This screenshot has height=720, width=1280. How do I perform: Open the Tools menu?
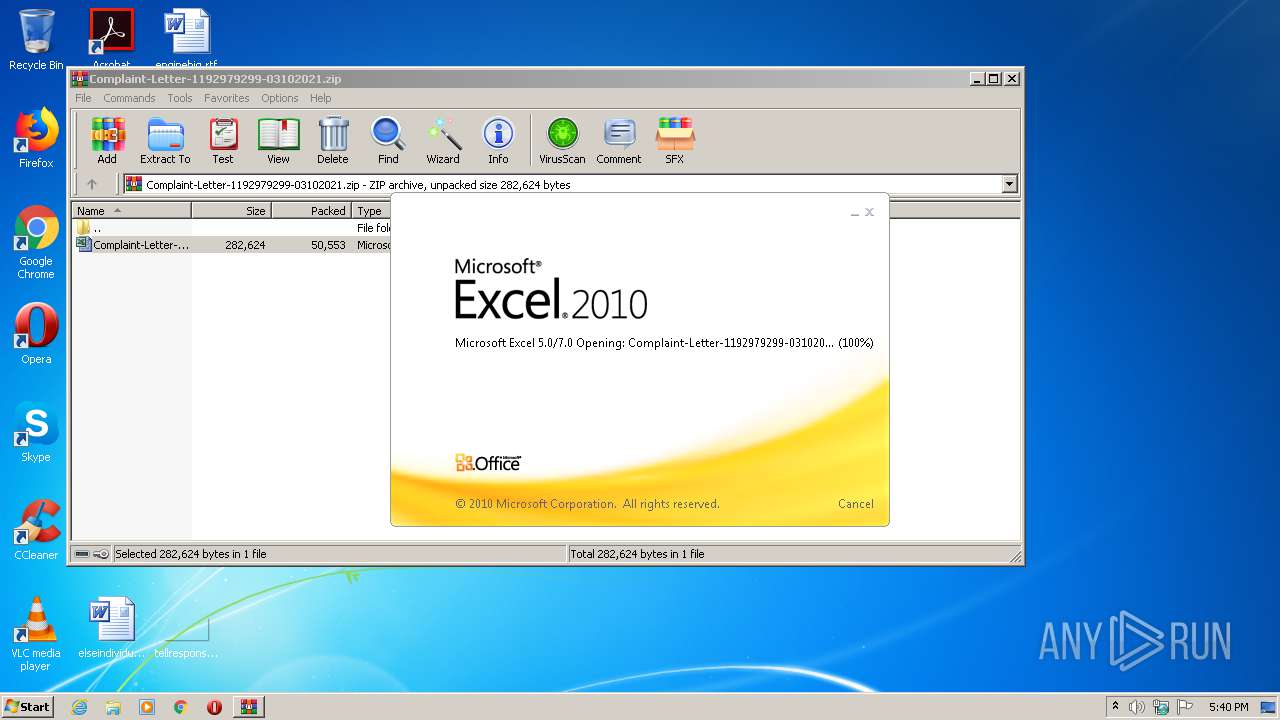pyautogui.click(x=180, y=98)
